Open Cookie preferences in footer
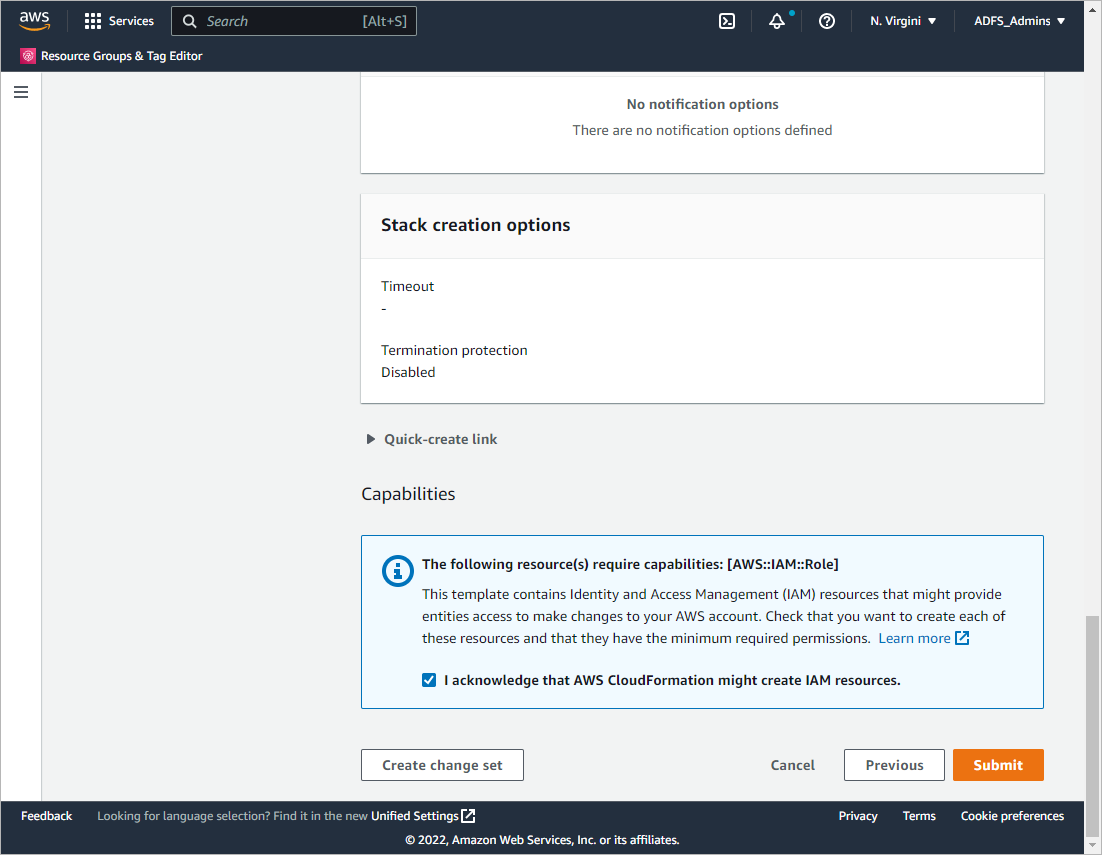This screenshot has height=855, width=1102. (x=1012, y=816)
